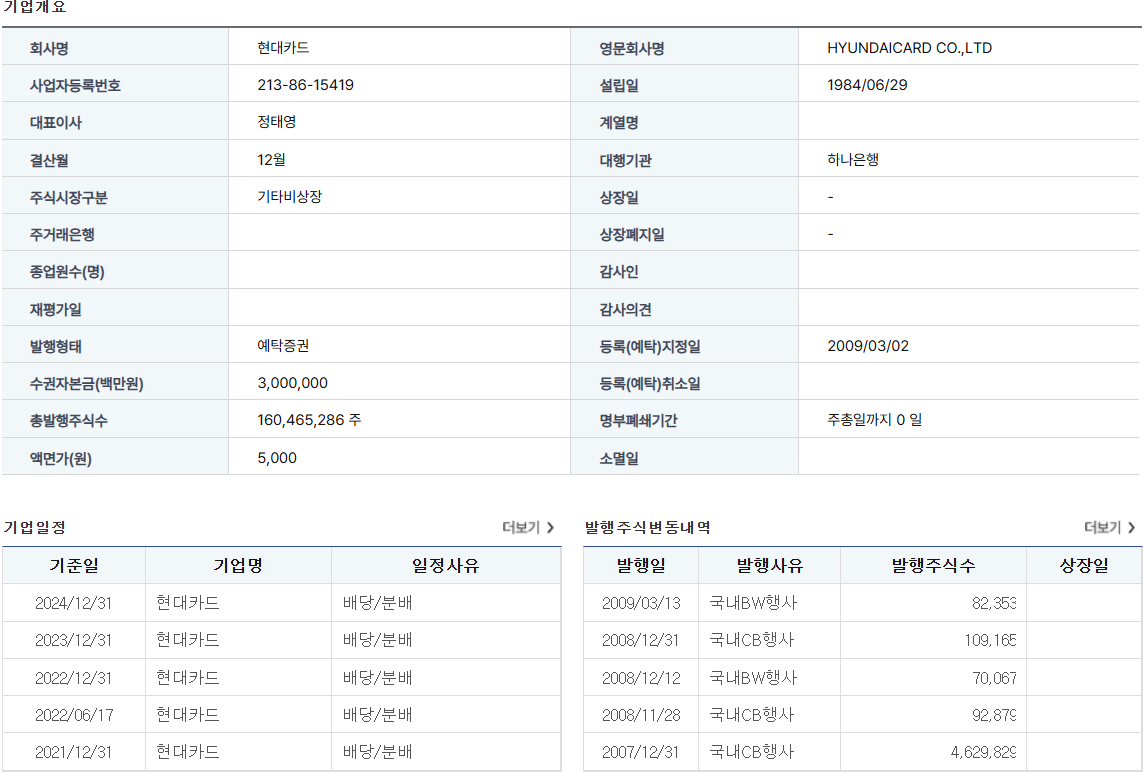Select the registration date 2009/03/02

tap(867, 345)
